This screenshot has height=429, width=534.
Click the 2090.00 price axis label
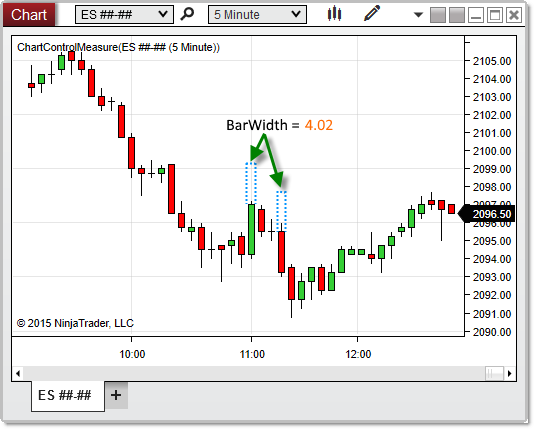pos(492,332)
